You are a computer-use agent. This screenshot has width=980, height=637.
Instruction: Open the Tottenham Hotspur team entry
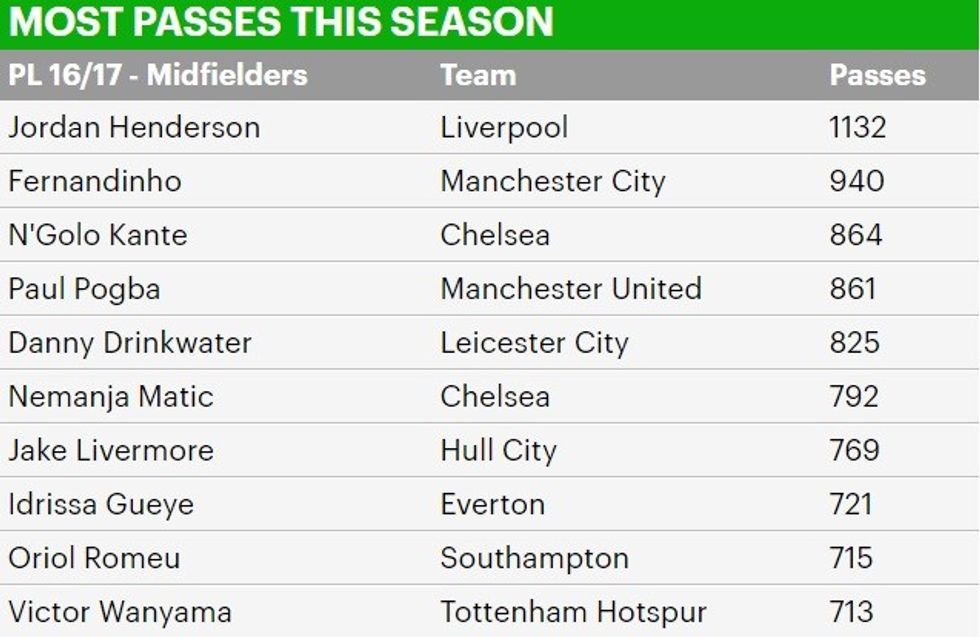coord(573,612)
